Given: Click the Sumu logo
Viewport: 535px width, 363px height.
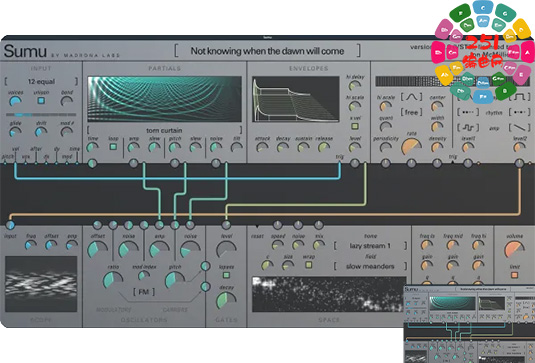Looking at the screenshot, I should tap(25, 51).
